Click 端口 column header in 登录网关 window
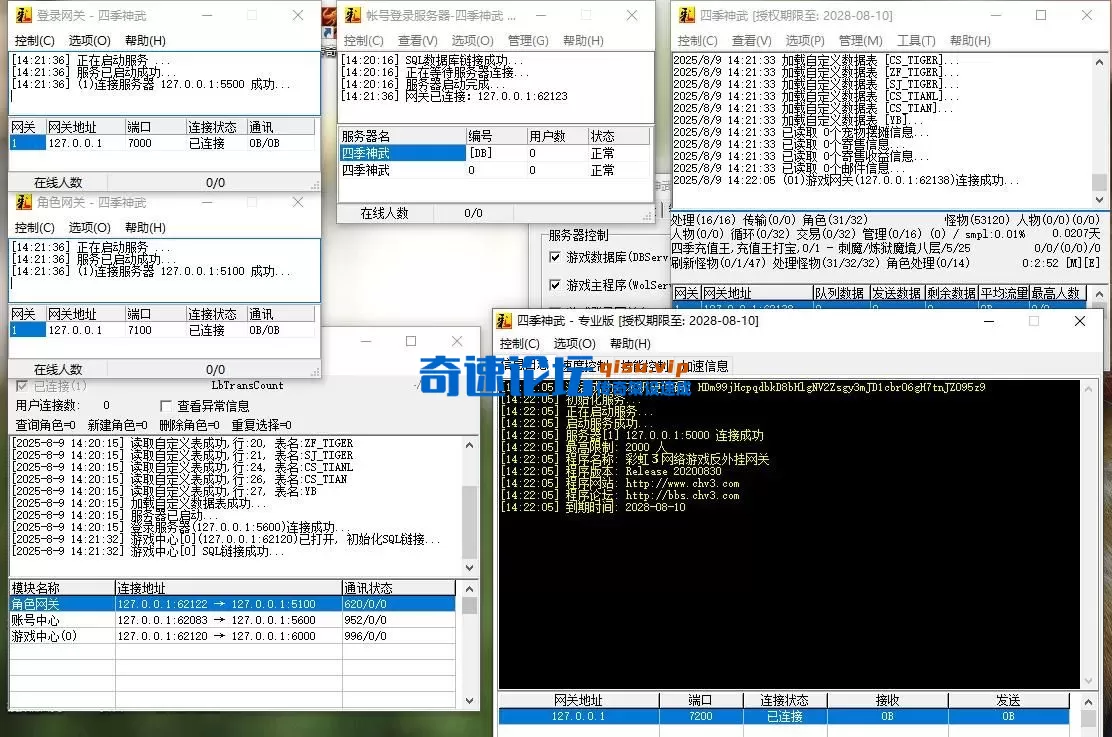 [x=155, y=127]
